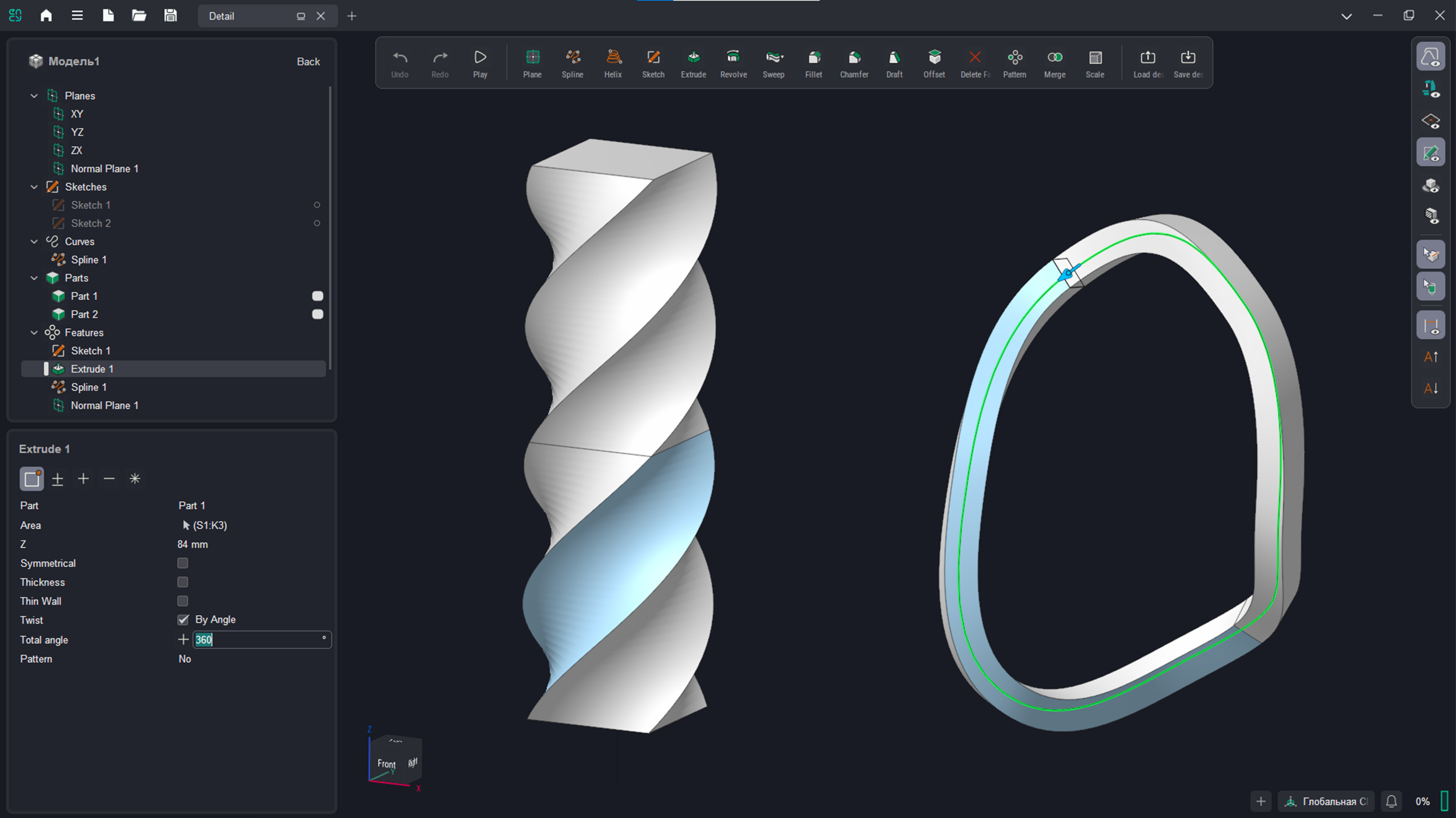This screenshot has width=1456, height=818.
Task: Enable the Thin Wall option
Action: point(183,601)
